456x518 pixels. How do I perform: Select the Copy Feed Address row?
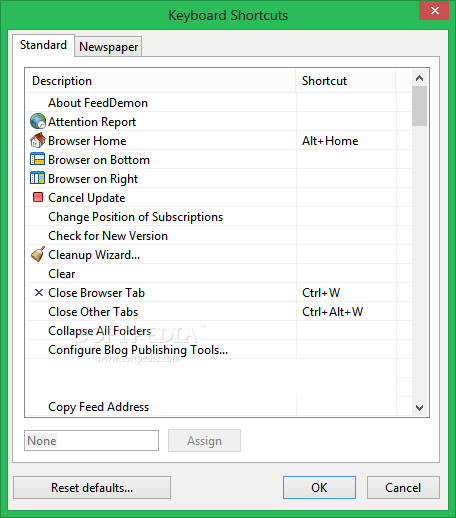(x=219, y=407)
